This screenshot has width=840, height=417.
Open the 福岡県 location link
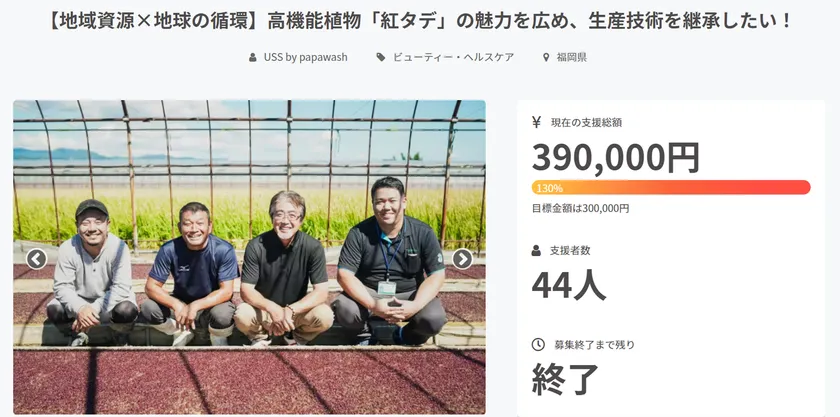point(572,57)
